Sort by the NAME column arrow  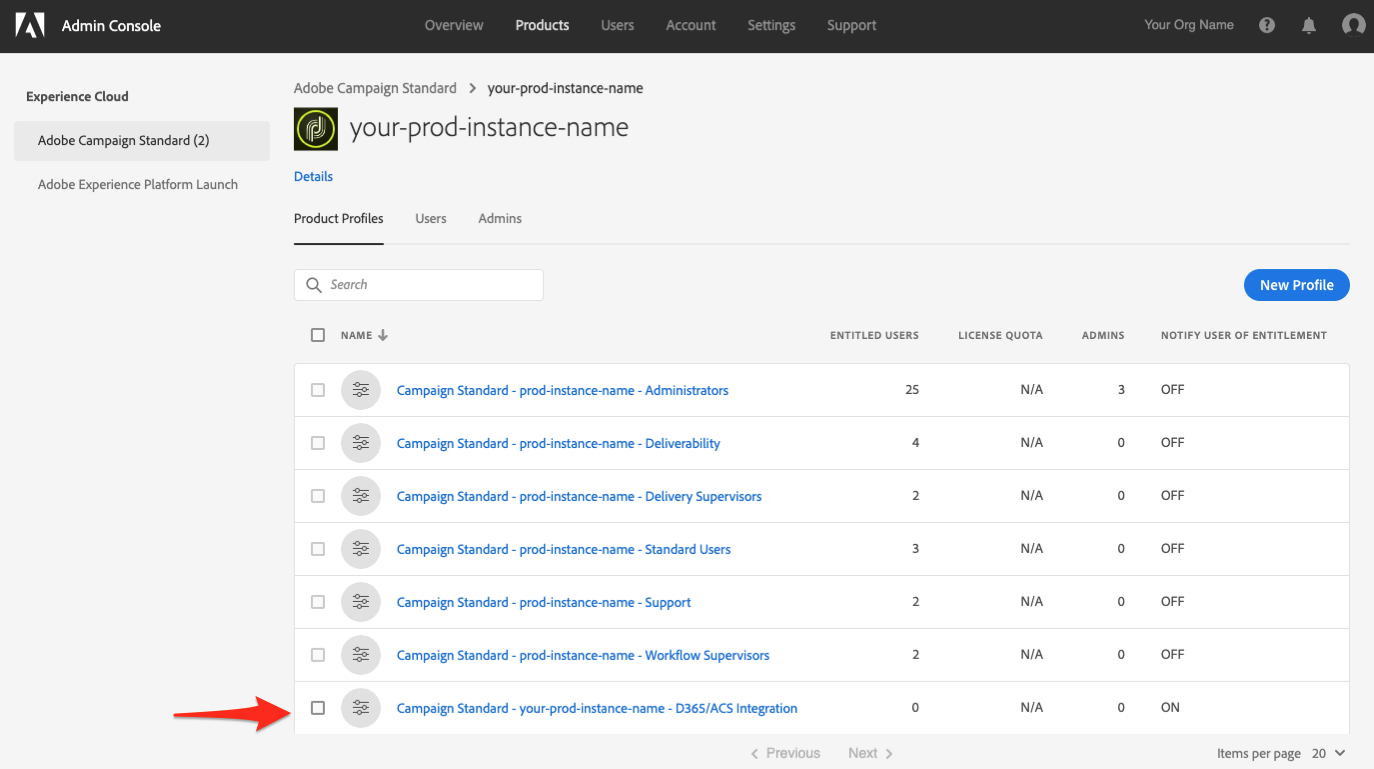pyautogui.click(x=383, y=335)
